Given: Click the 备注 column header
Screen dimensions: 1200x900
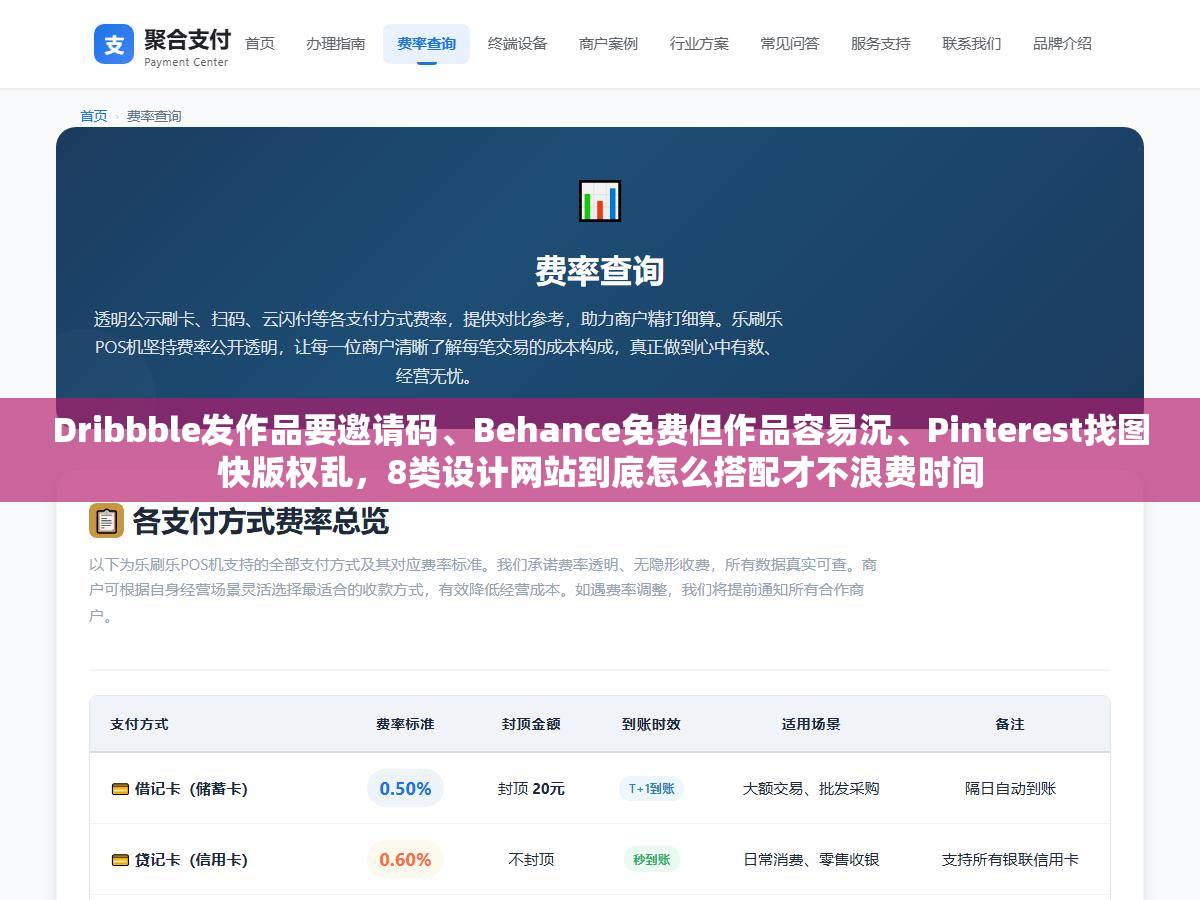Looking at the screenshot, I should point(1010,724).
